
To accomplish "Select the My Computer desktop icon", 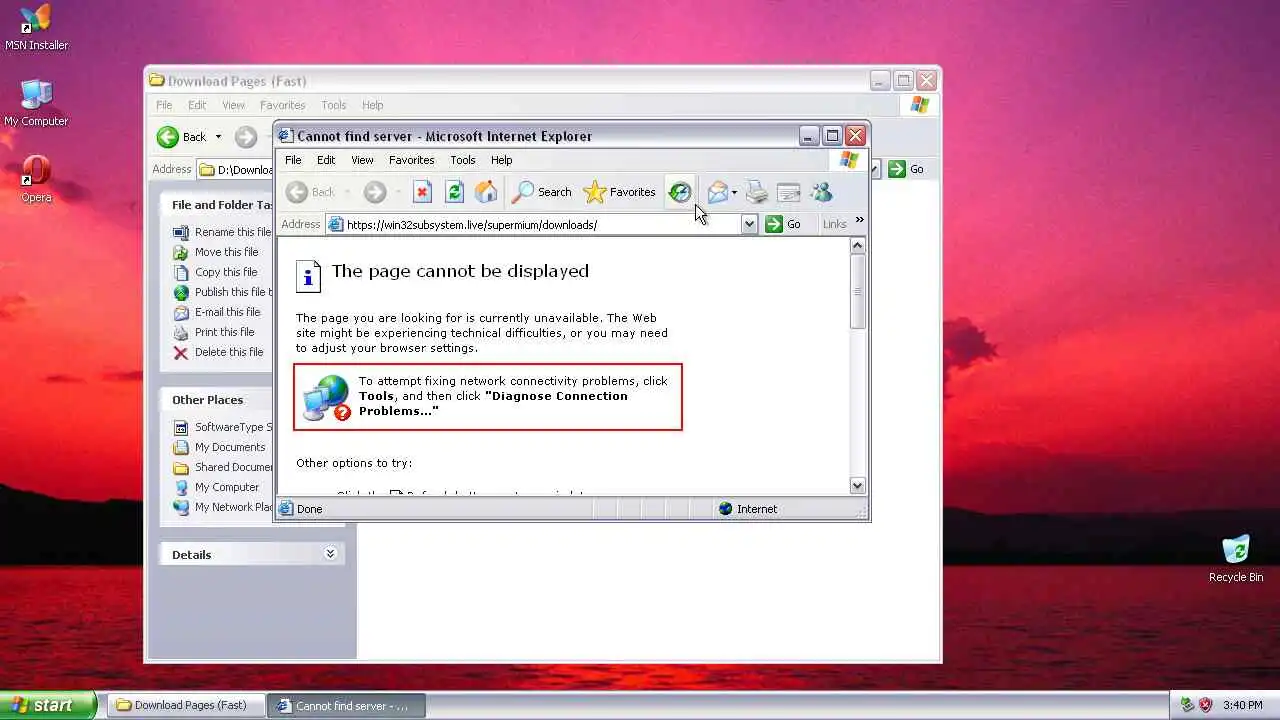I will point(36,104).
